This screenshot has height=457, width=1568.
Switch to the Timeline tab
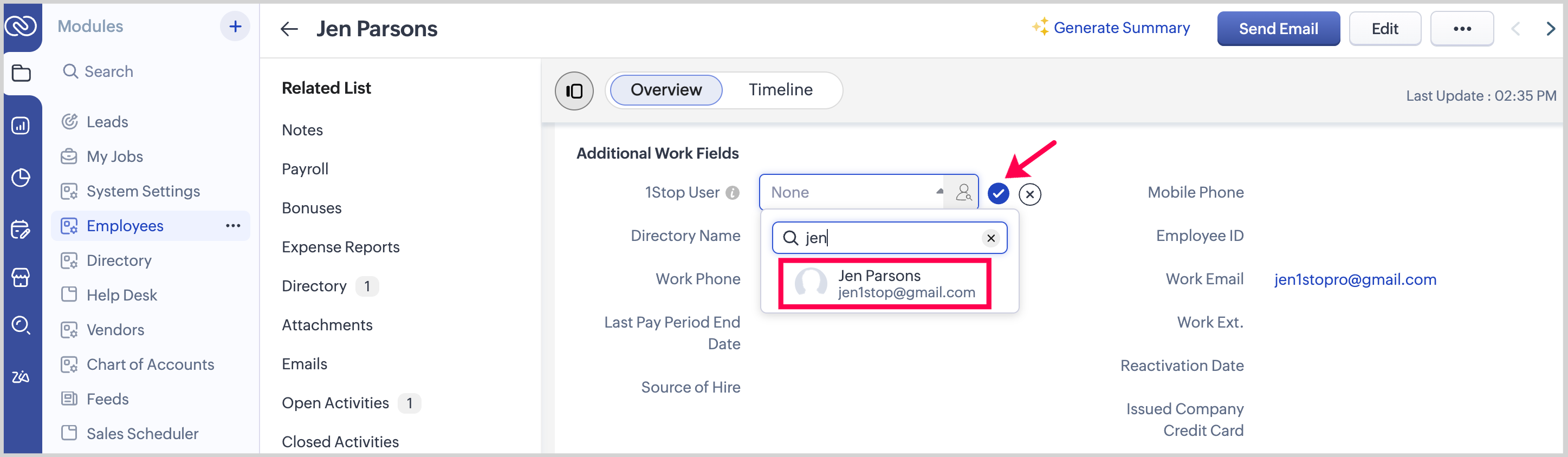(780, 90)
